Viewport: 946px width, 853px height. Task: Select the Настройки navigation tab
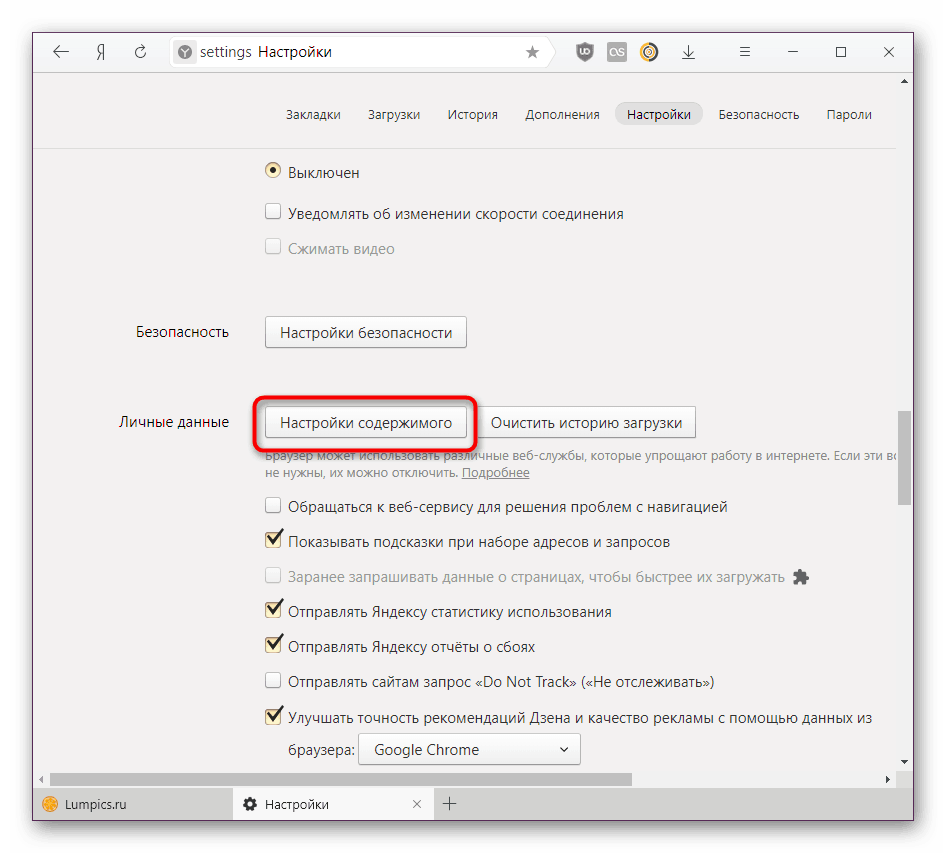coord(659,114)
